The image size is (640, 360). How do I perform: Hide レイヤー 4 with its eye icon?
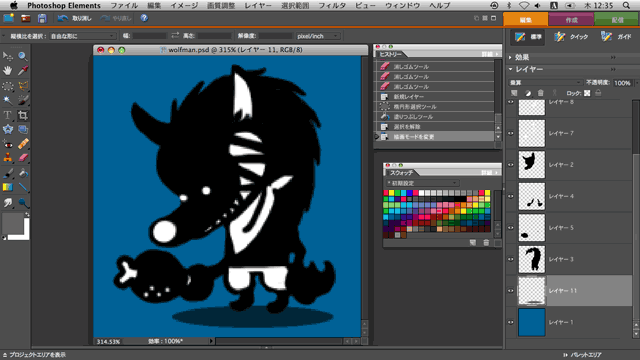pos(511,196)
